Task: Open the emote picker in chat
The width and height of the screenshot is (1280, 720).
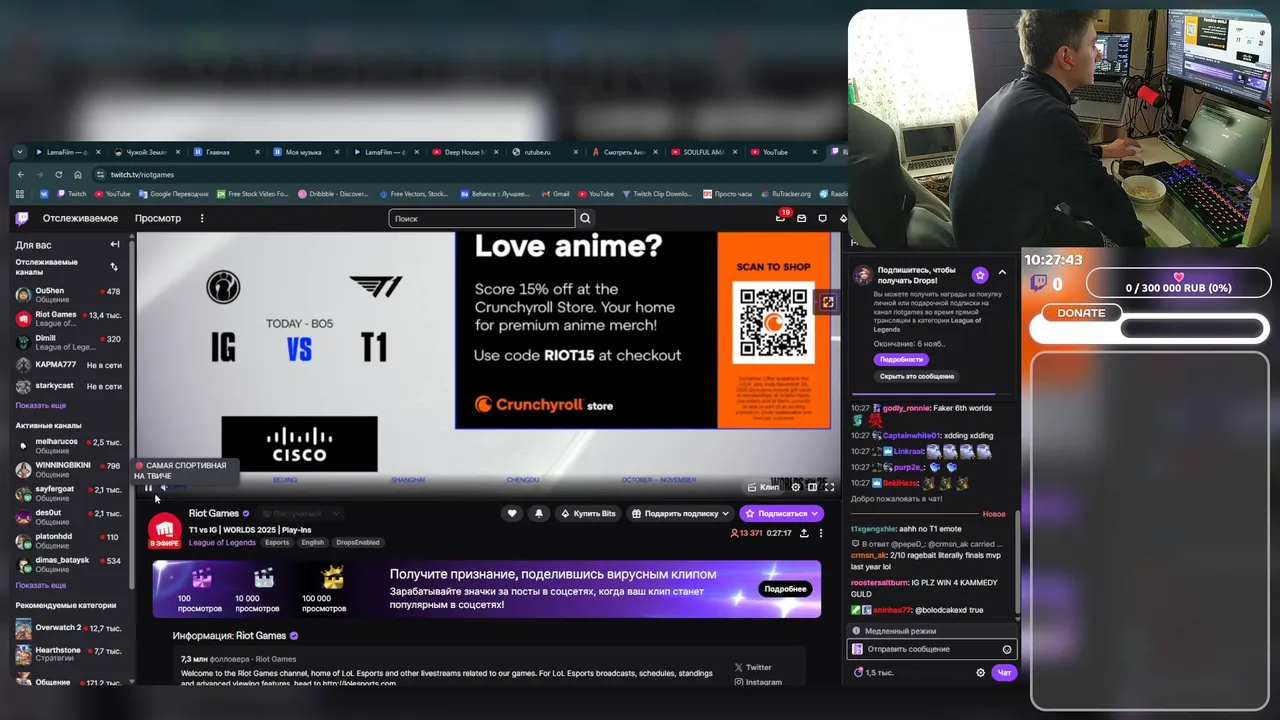Action: (1007, 649)
